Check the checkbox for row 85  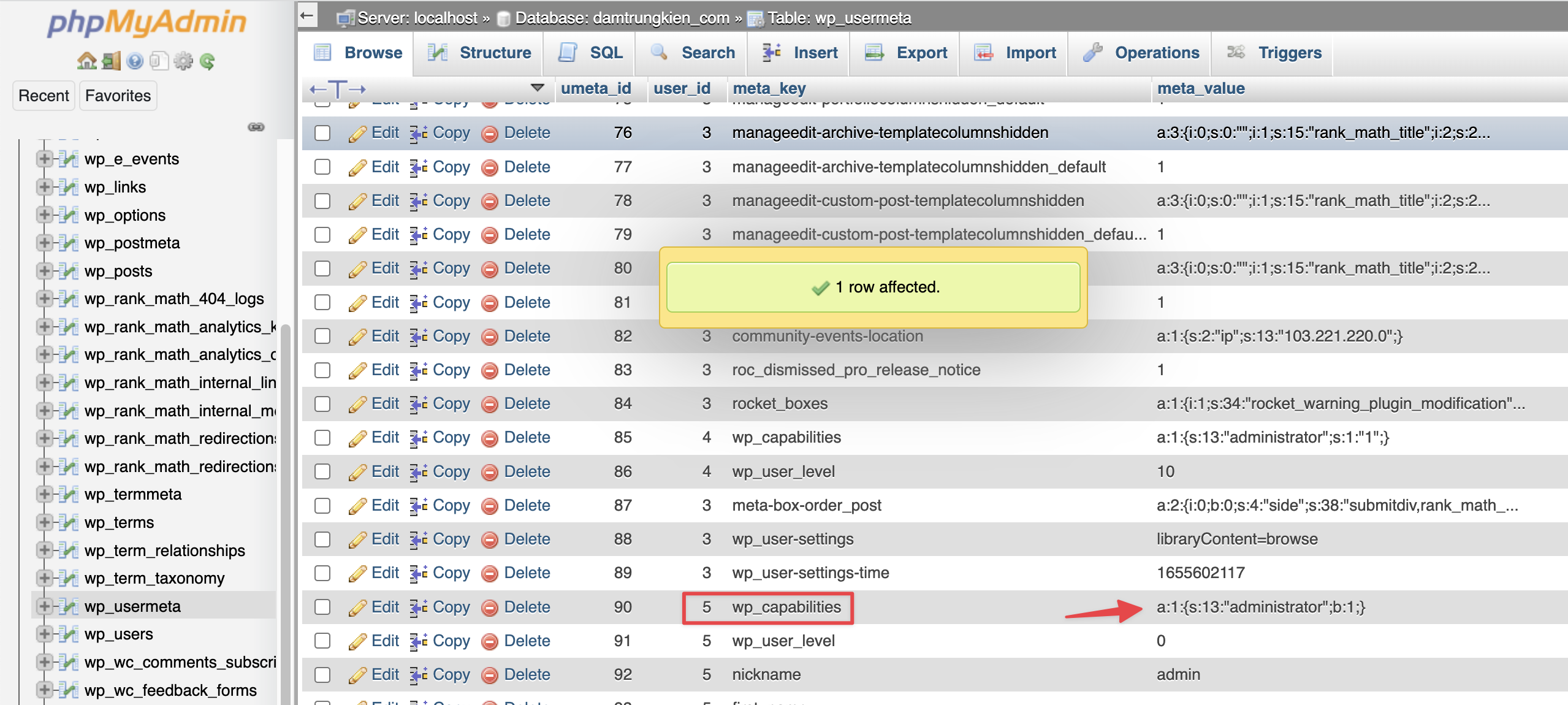[322, 438]
